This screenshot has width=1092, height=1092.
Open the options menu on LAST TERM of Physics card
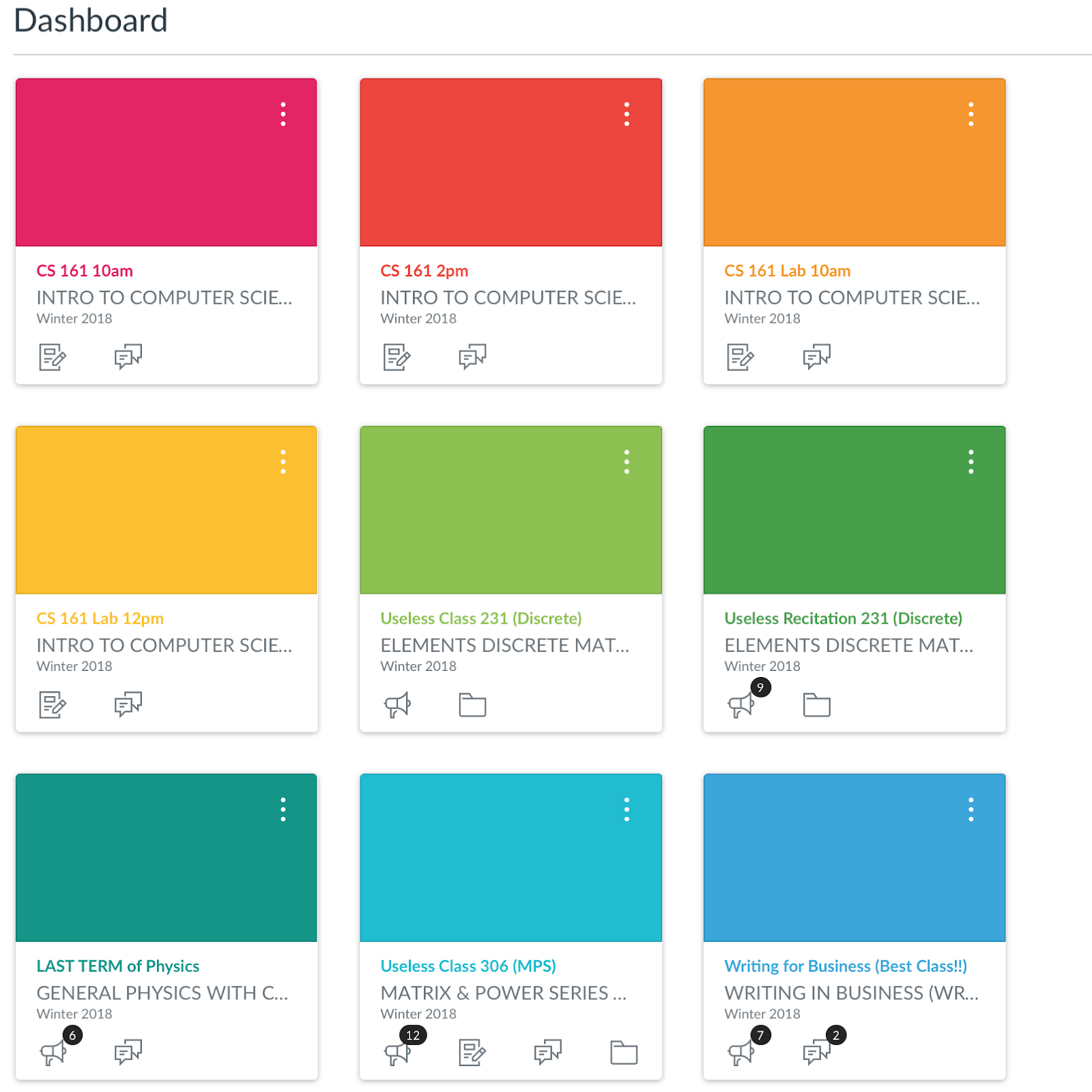click(283, 810)
